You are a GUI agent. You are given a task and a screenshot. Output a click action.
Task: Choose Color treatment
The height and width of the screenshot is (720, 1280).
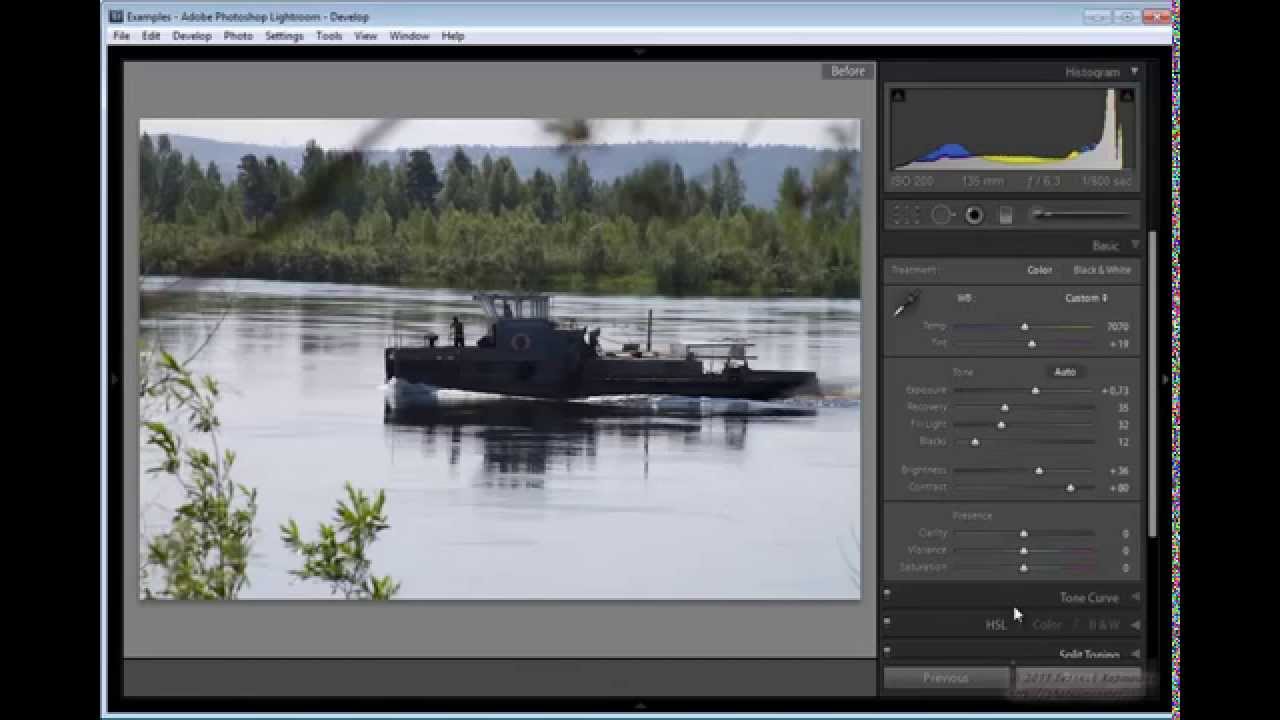click(1039, 270)
